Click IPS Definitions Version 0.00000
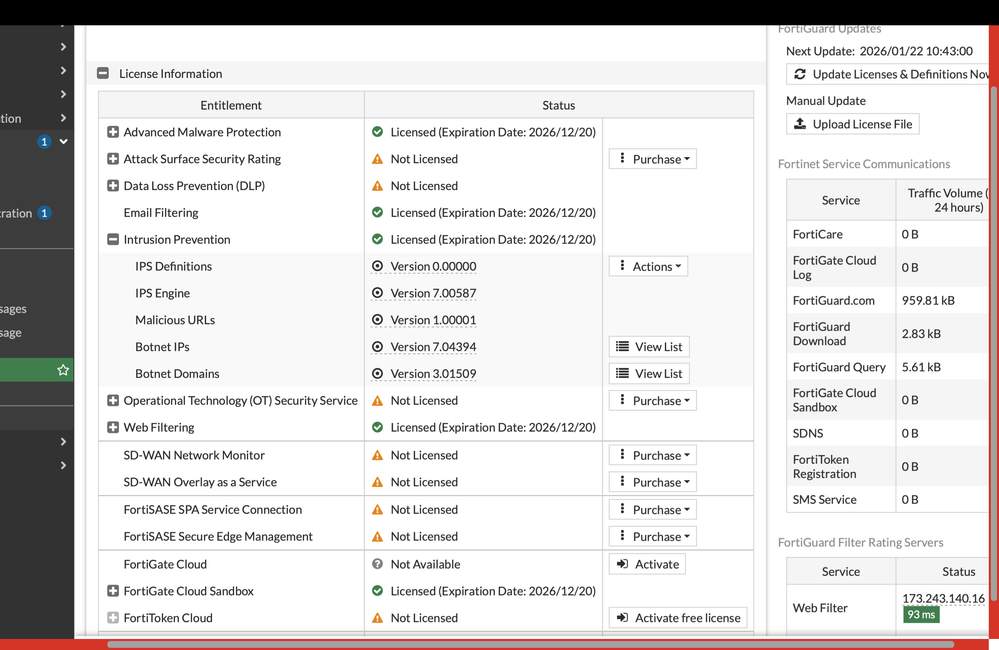Viewport: 999px width, 650px height. click(433, 266)
